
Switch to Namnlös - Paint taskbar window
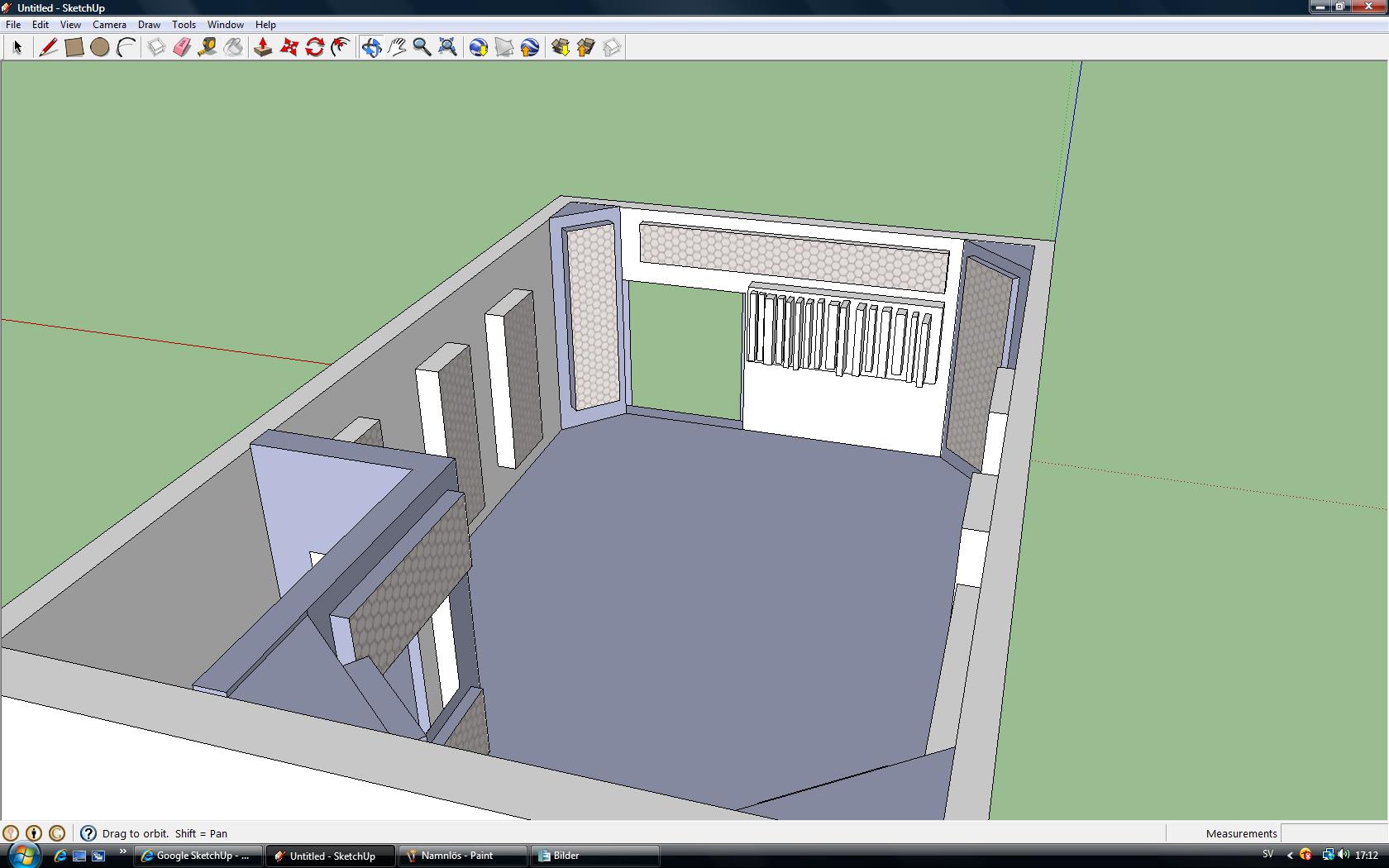tap(462, 856)
